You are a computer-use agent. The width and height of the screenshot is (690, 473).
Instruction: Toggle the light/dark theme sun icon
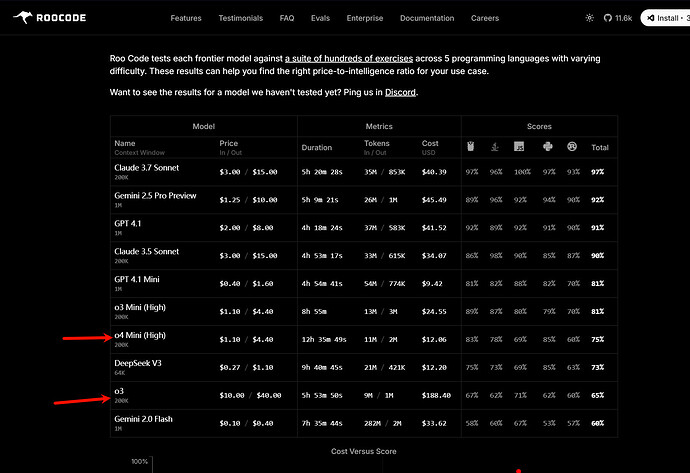coord(589,18)
